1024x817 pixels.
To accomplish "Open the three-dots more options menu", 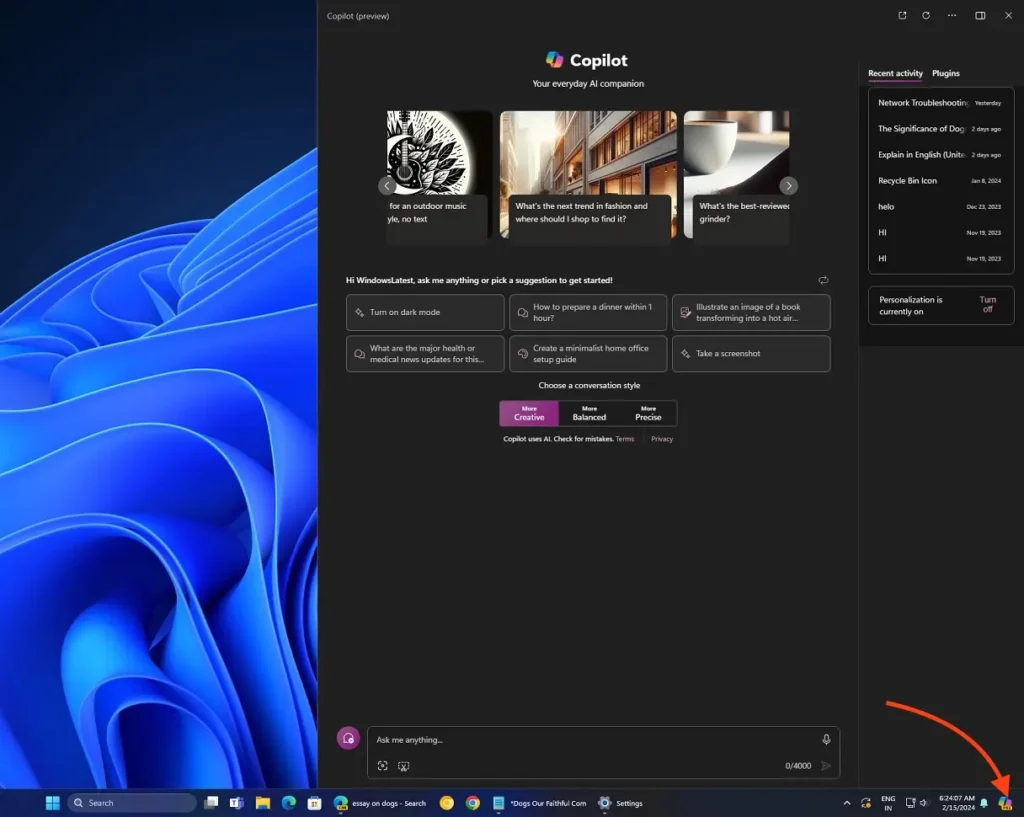I will coord(952,16).
